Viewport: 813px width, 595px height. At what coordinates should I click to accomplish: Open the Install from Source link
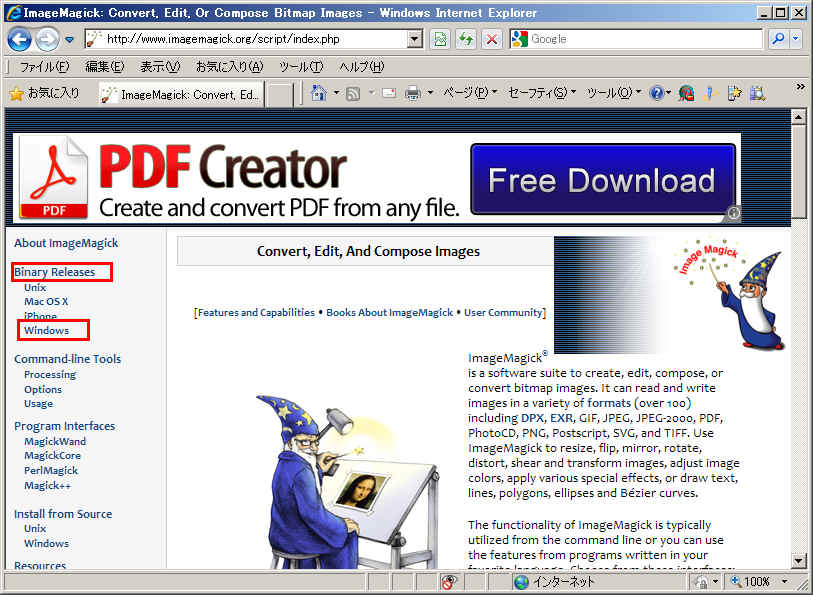tap(63, 514)
